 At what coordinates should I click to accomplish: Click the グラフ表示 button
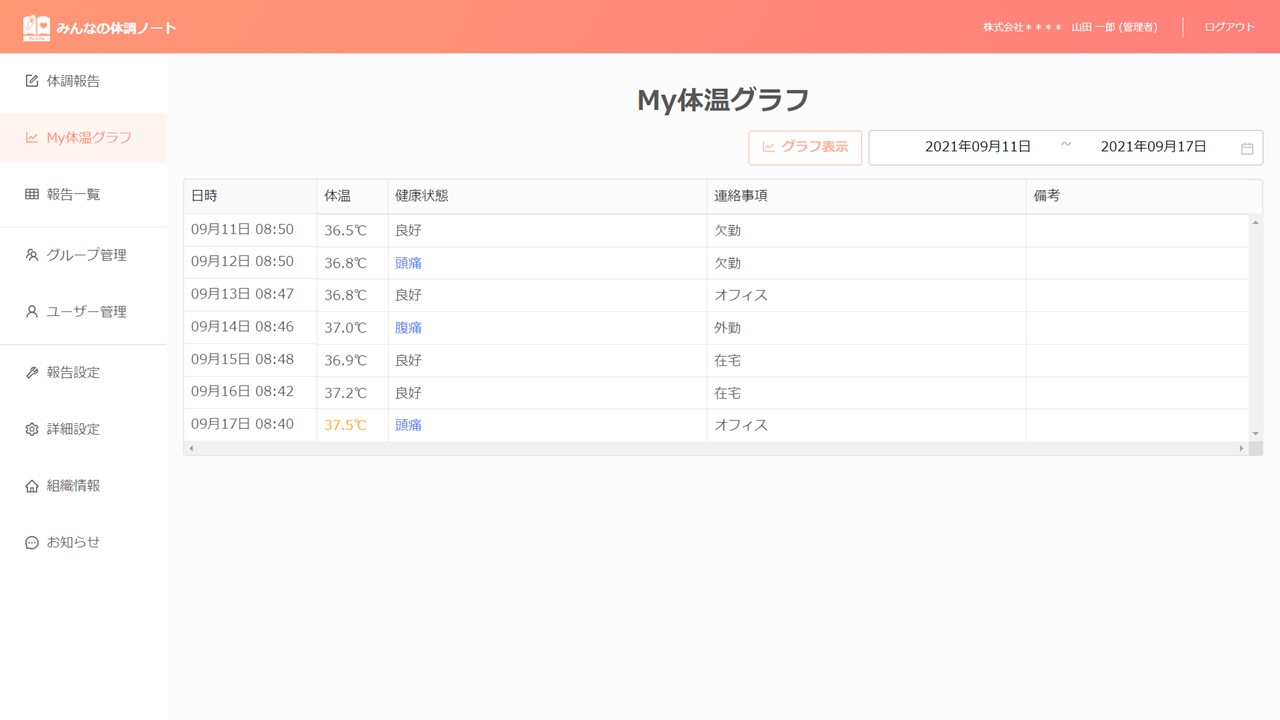805,147
